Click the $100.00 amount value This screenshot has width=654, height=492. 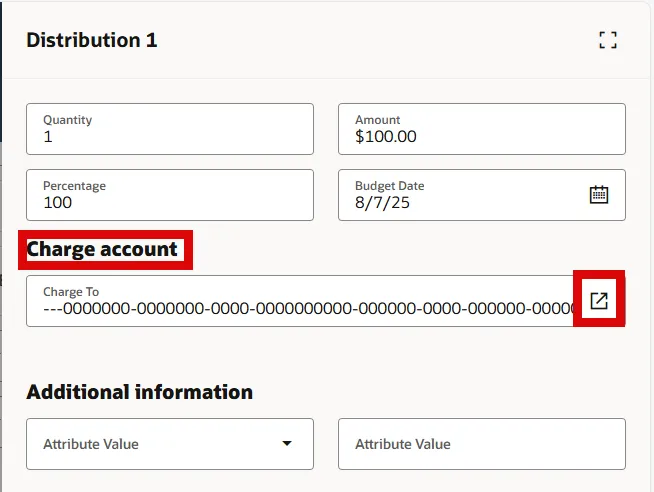coord(386,137)
